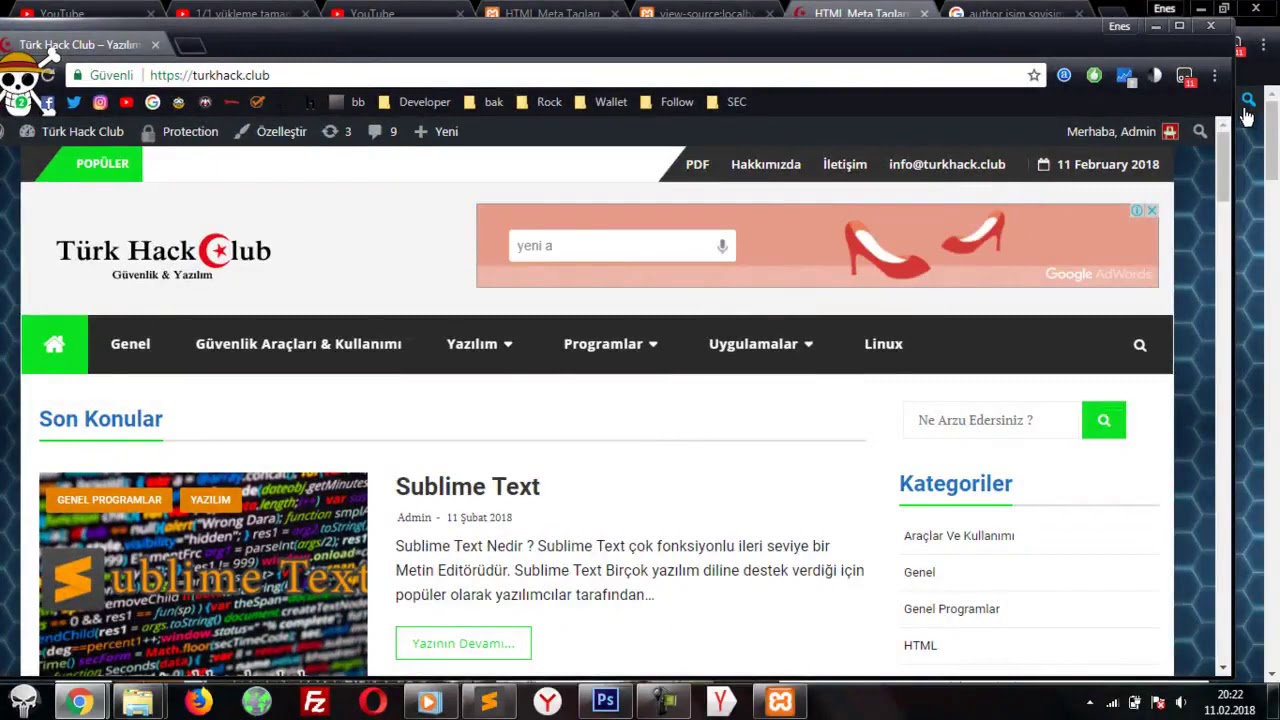Open the Follow bookmarks folder

coord(666,102)
